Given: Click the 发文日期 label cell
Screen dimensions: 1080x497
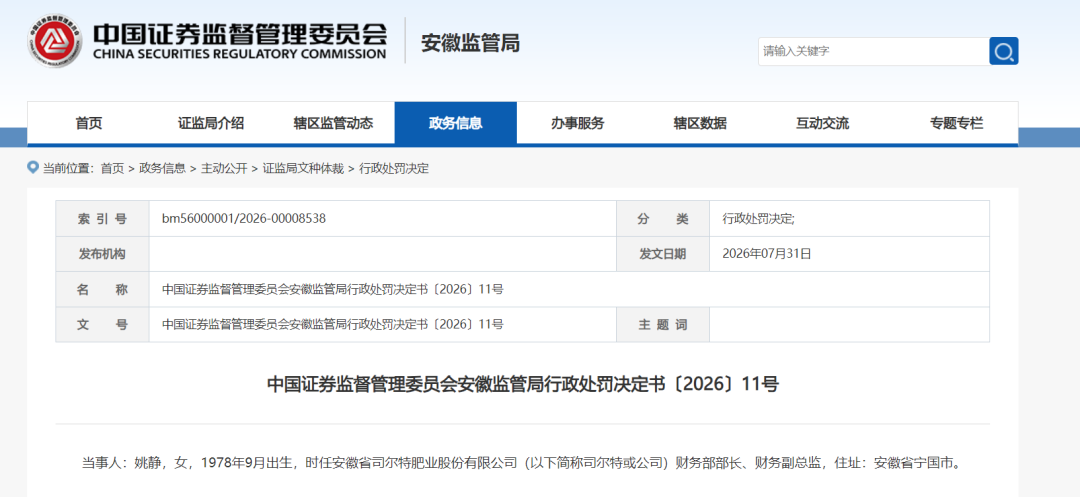Looking at the screenshot, I should [663, 254].
